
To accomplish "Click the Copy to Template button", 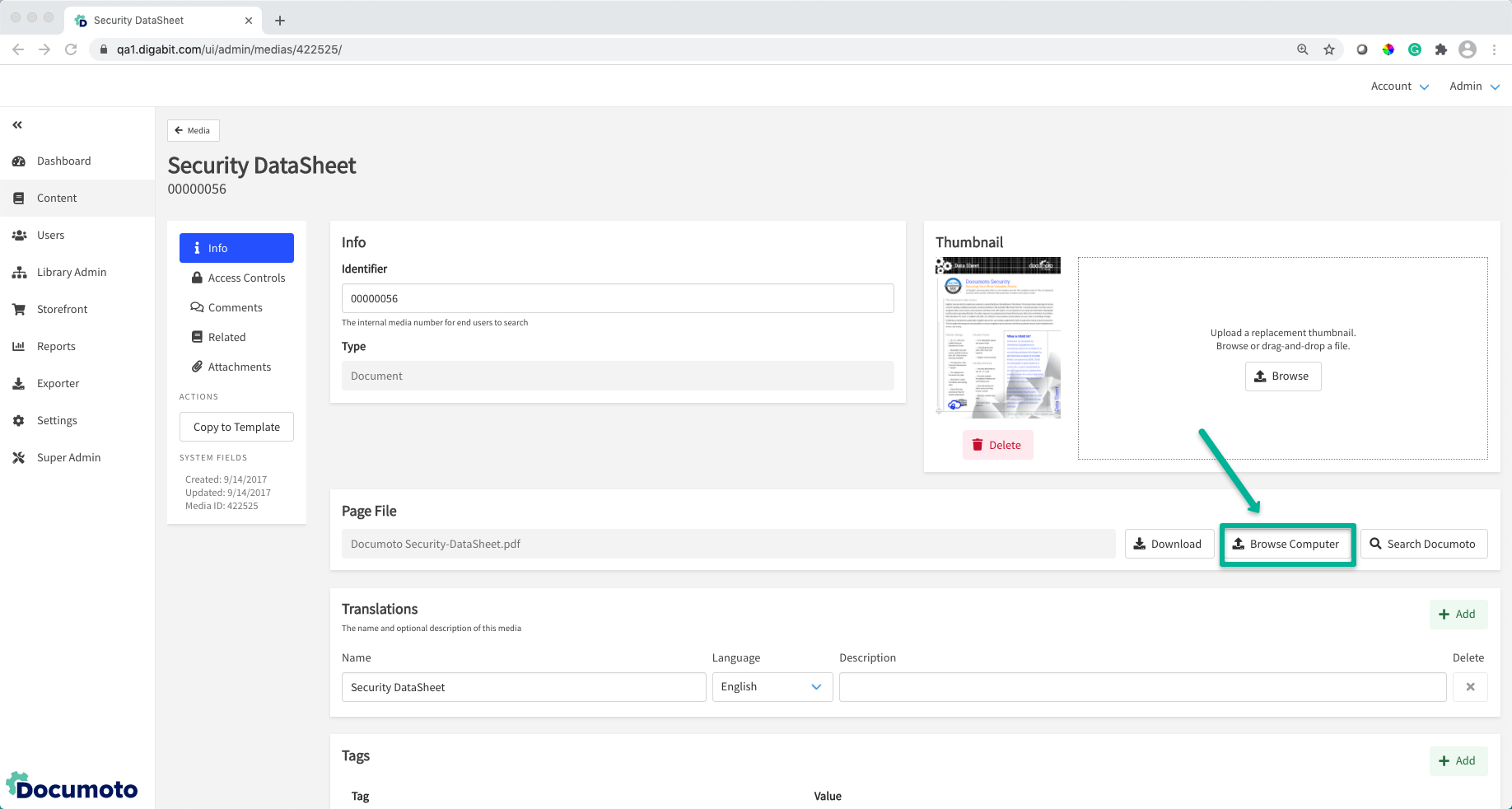I will click(236, 428).
